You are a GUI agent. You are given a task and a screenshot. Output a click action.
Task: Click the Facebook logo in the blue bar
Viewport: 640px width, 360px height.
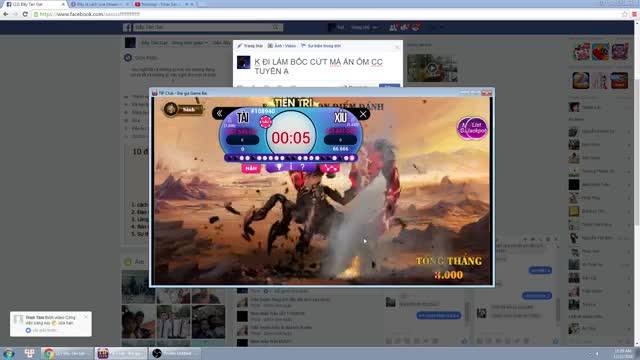[127, 27]
